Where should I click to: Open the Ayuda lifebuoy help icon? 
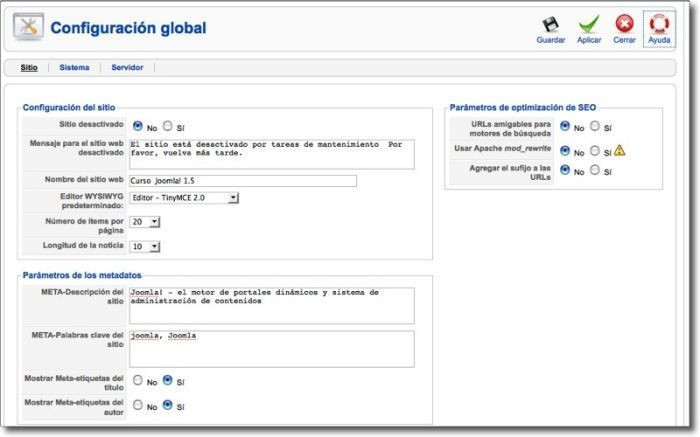[658, 23]
